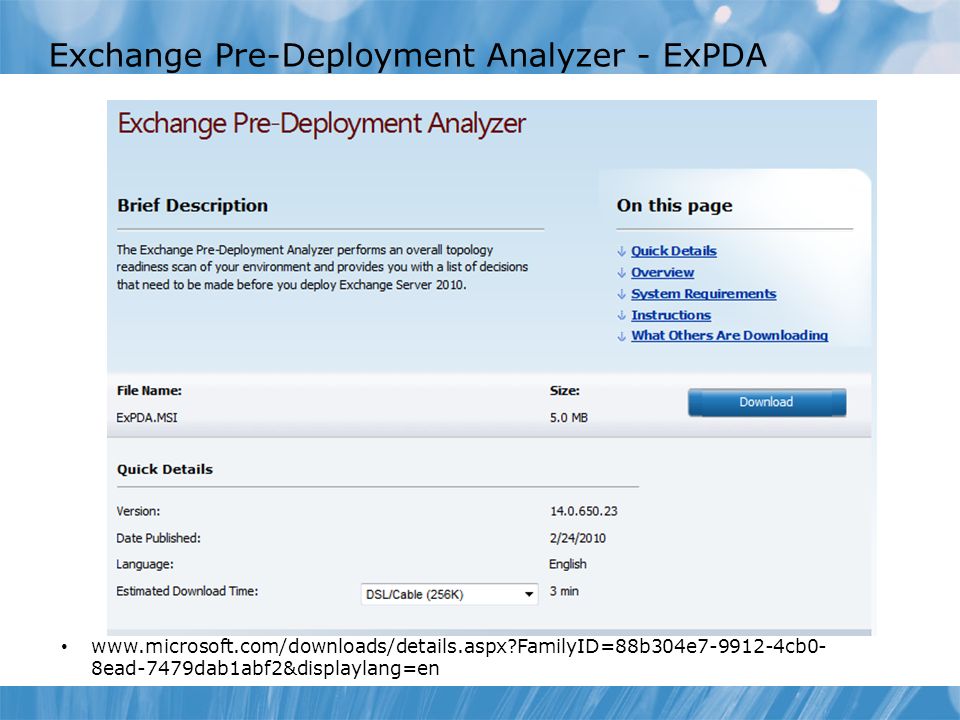Click the brief description paragraph text

tap(322, 268)
